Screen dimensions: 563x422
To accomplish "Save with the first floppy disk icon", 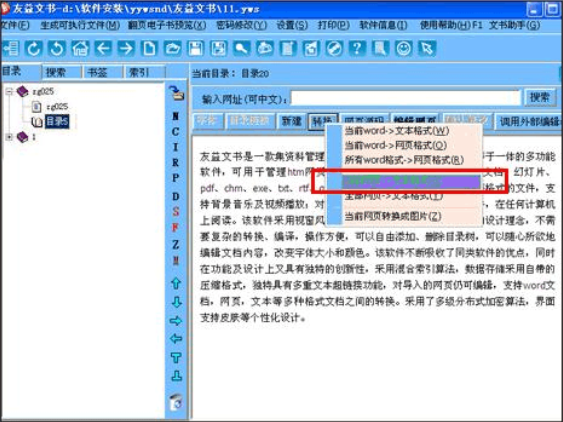I will 196,48.
